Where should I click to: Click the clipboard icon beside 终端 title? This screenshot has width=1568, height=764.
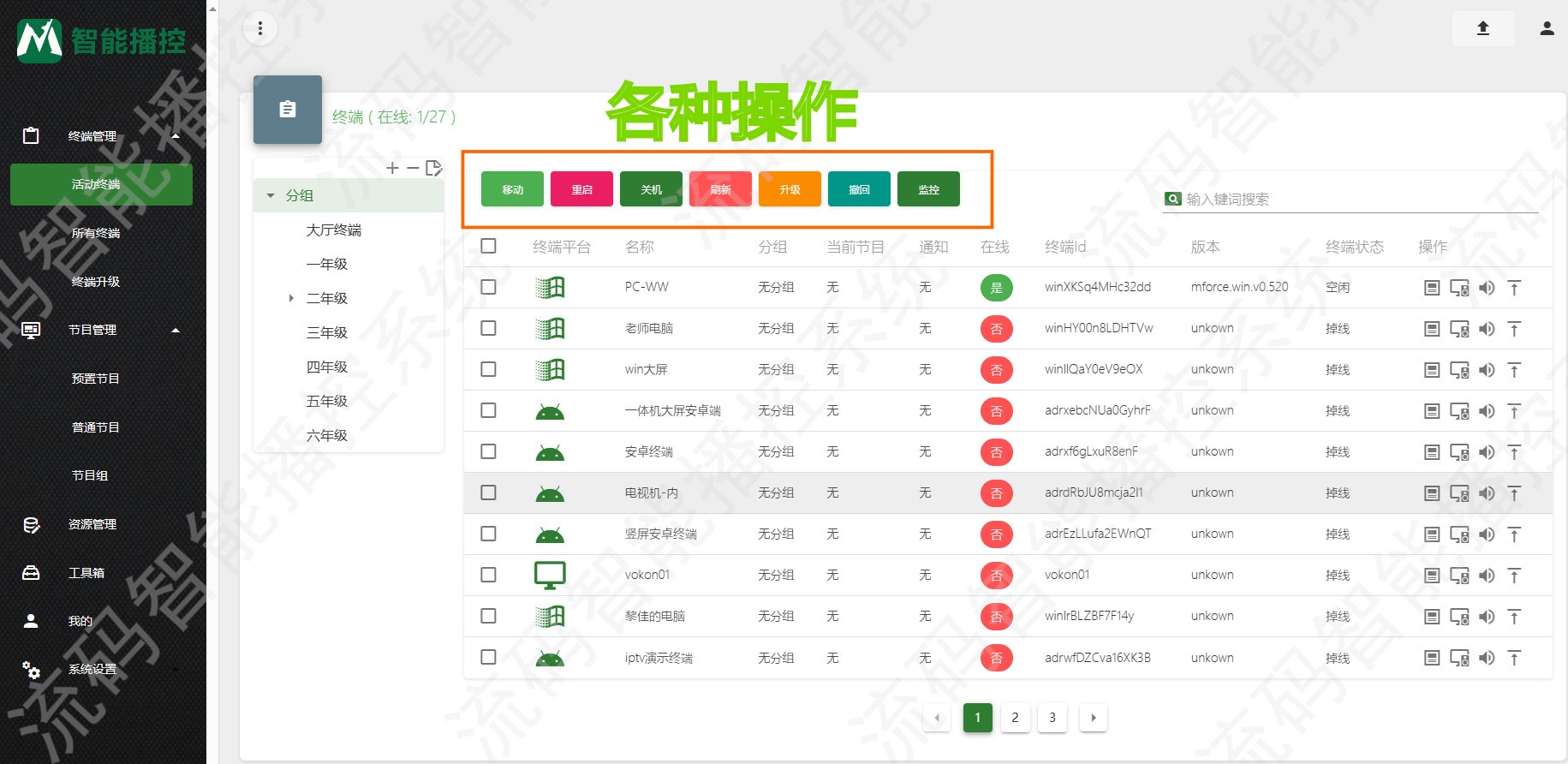click(x=288, y=110)
